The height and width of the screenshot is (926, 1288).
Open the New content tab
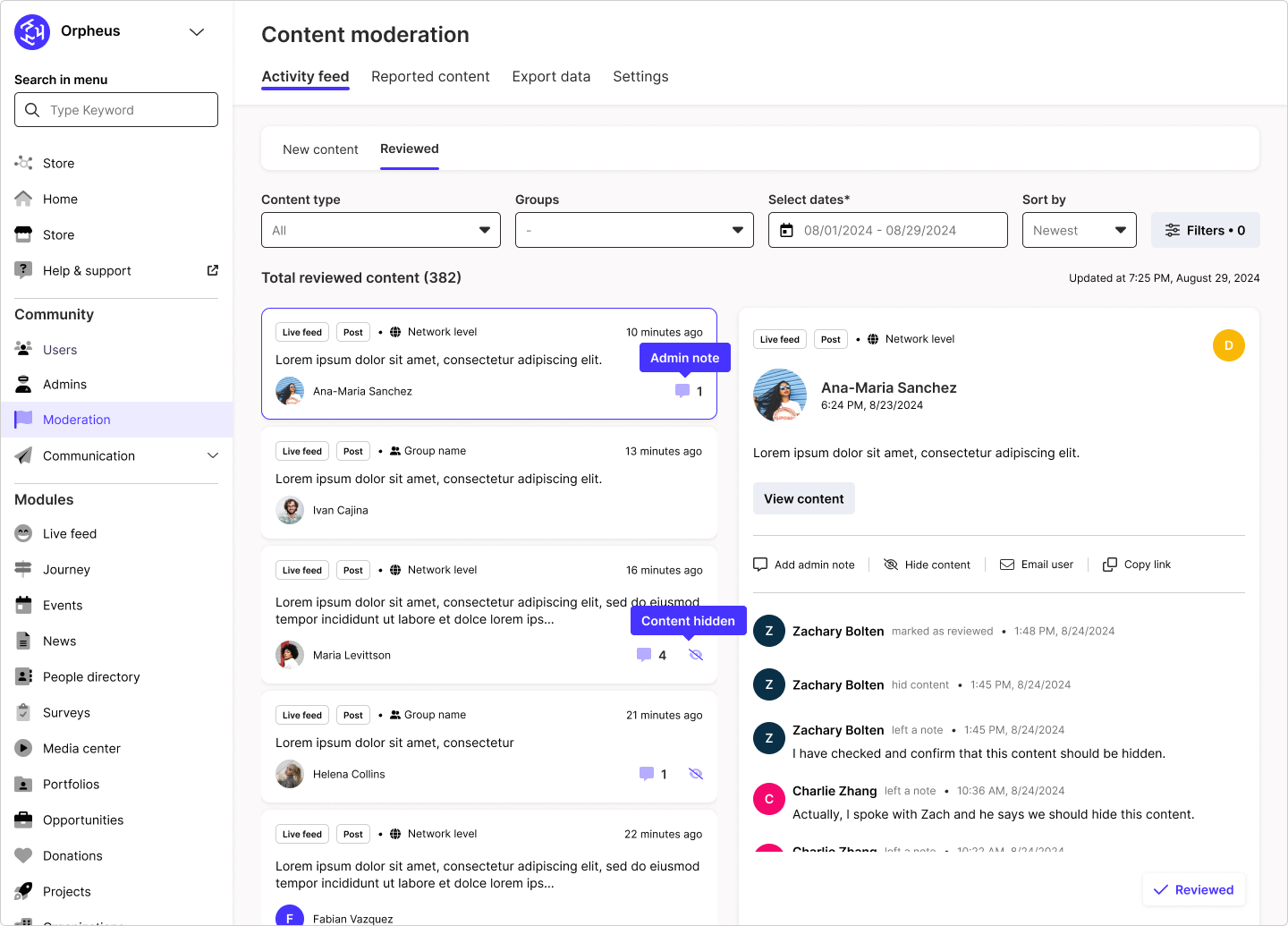click(320, 149)
